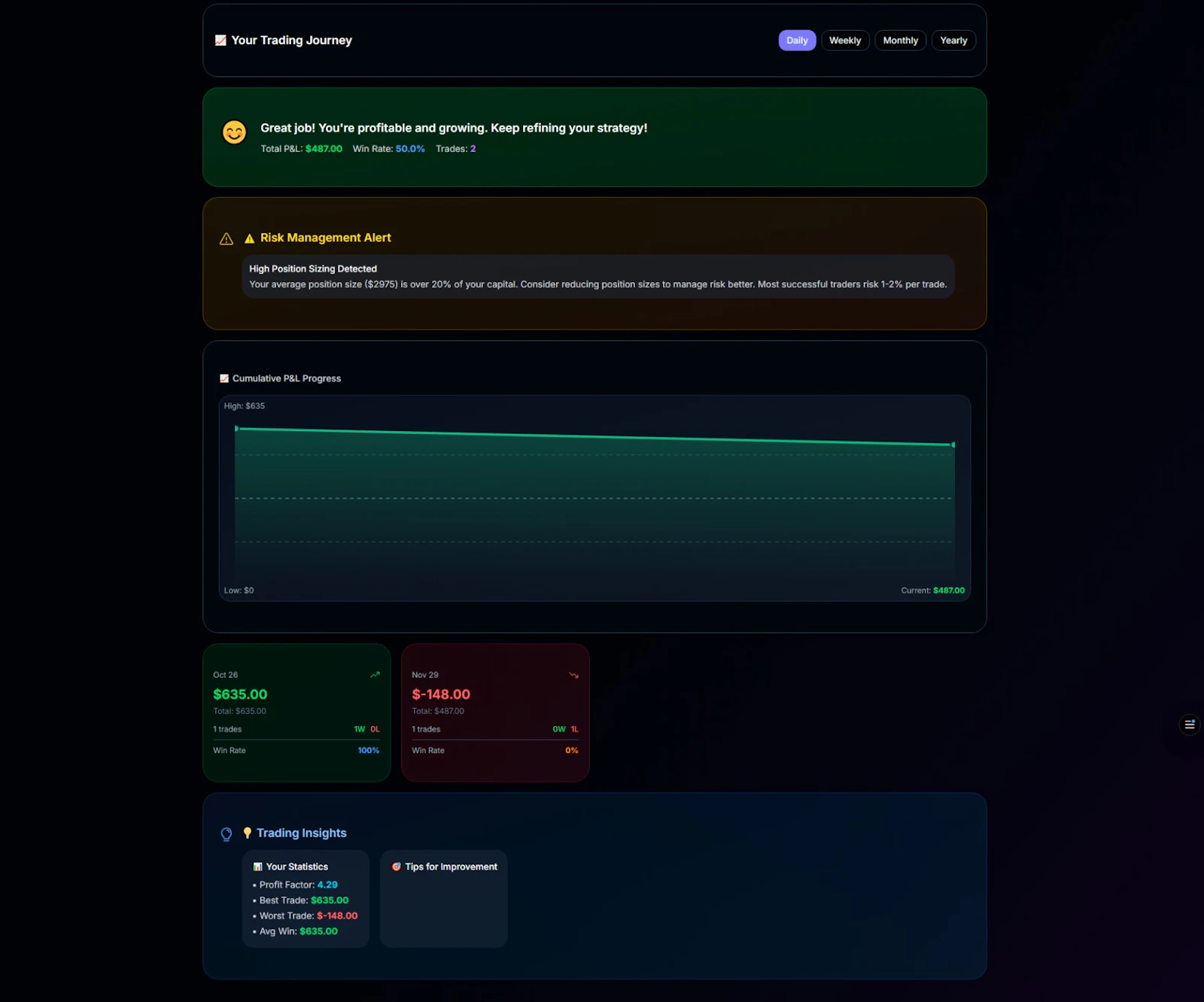The width and height of the screenshot is (1204, 1002).
Task: Click the 100% win rate on Oct 26 card
Action: point(369,751)
